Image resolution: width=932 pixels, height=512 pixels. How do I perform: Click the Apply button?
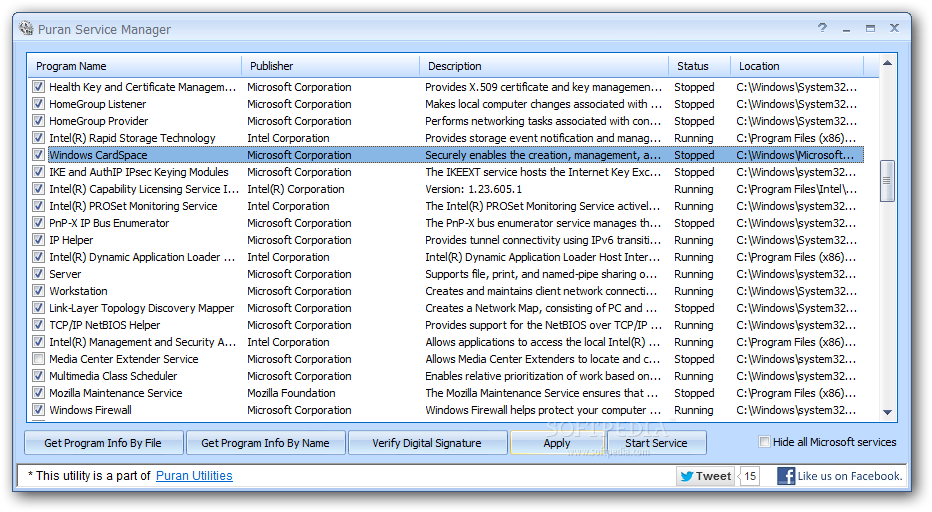(x=557, y=443)
